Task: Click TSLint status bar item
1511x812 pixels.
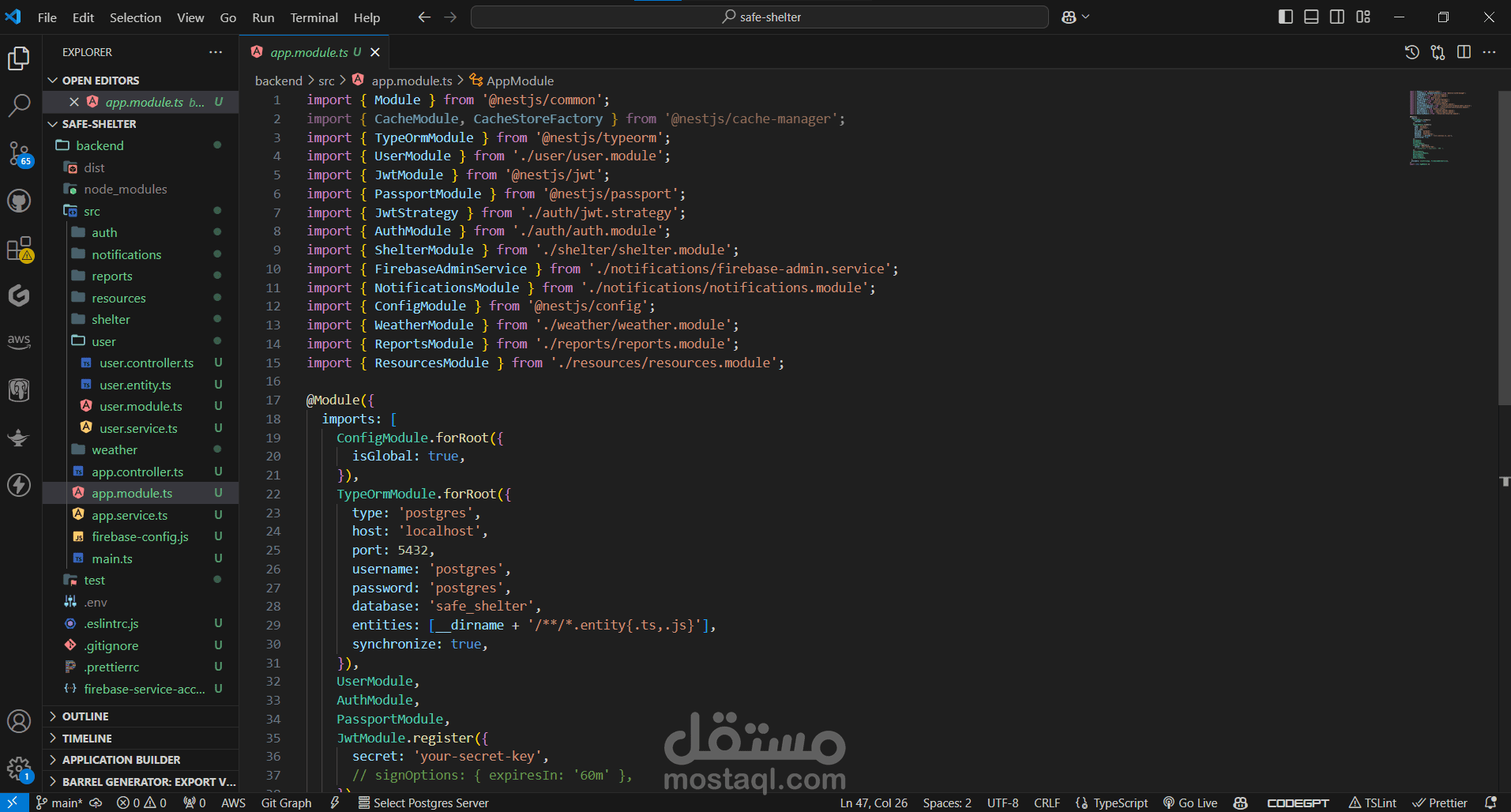Action: point(1373,803)
